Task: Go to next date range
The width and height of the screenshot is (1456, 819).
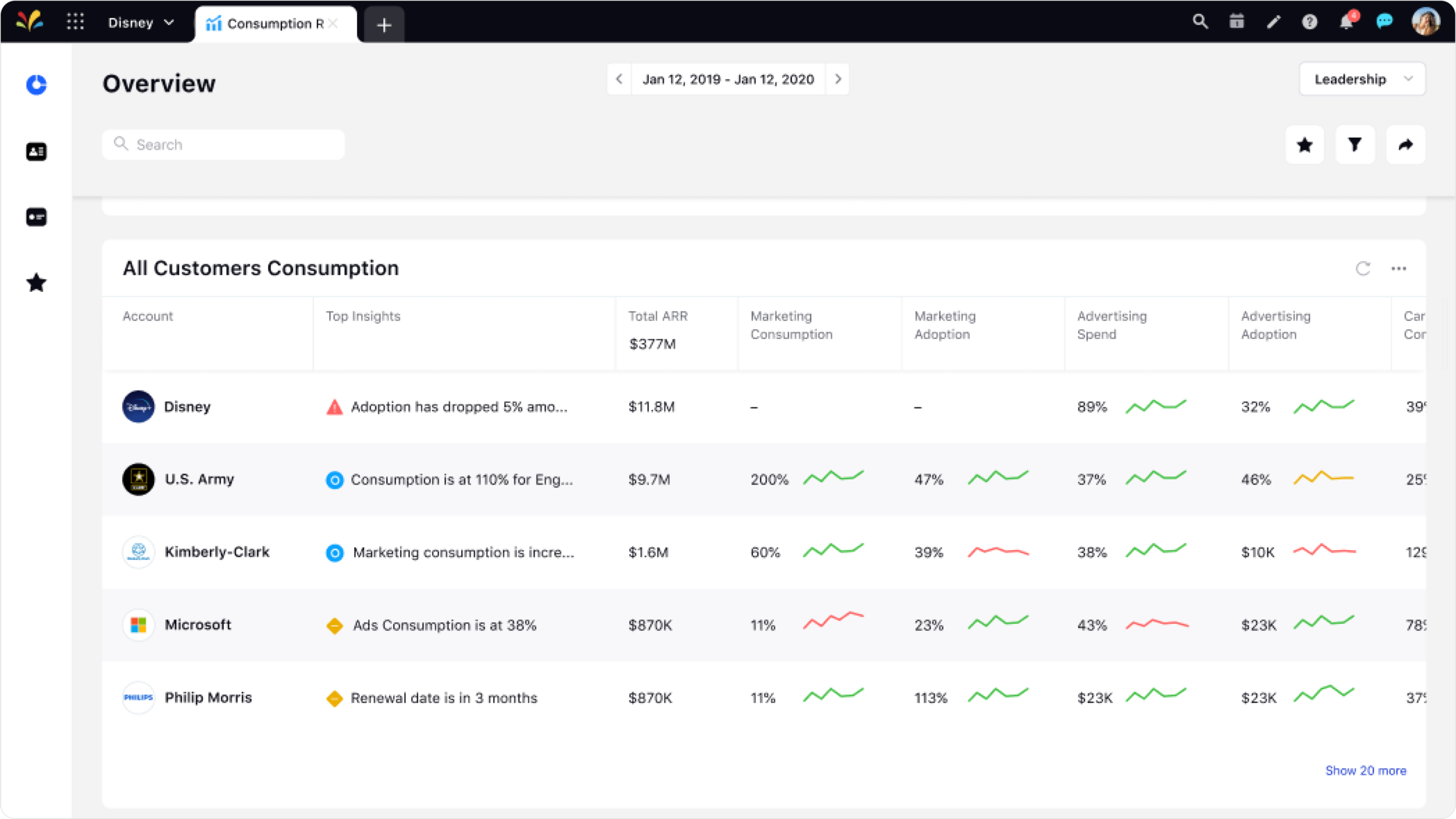Action: [837, 79]
